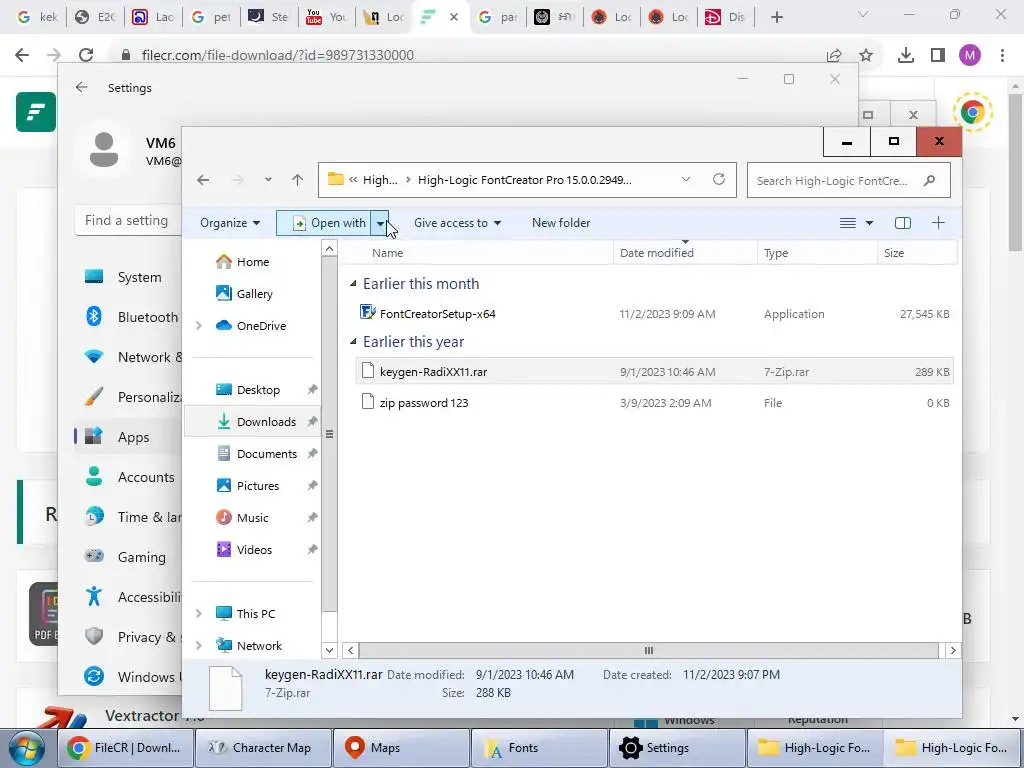Bookmark this page with star icon
The width and height of the screenshot is (1024, 768).
(x=866, y=55)
